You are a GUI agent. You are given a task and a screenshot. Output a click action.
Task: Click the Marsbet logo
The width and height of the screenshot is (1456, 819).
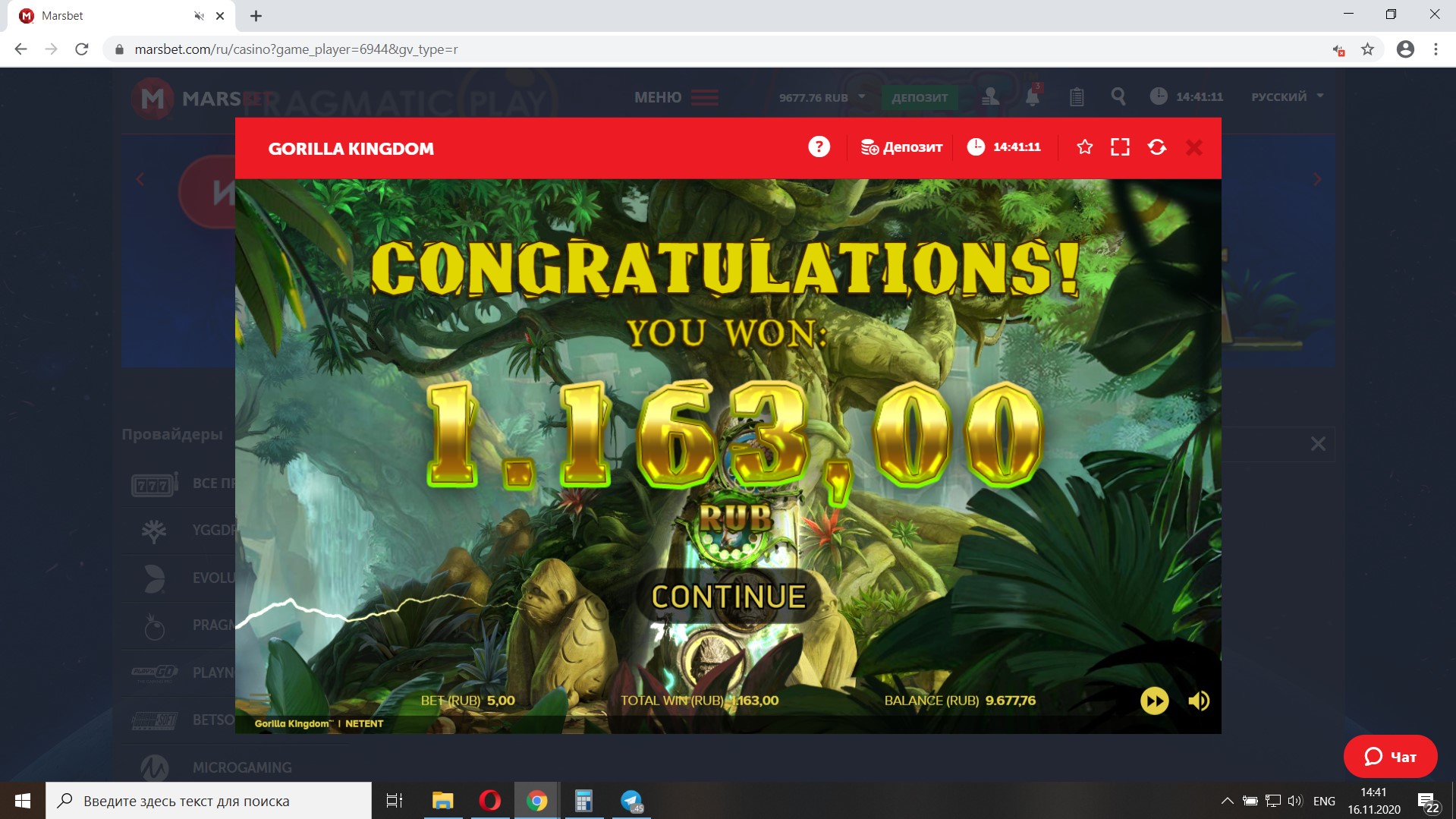click(202, 99)
